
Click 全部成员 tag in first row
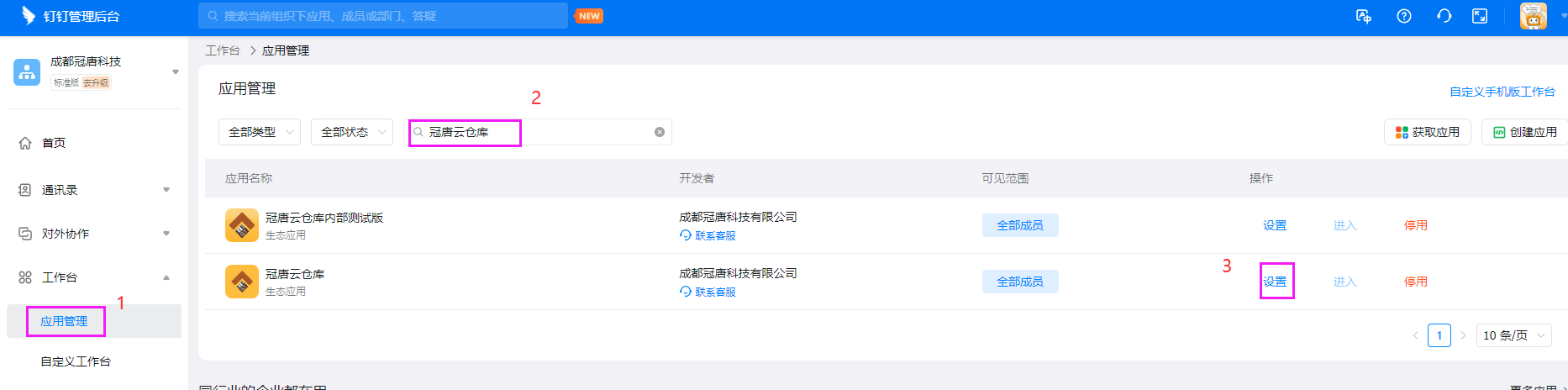tap(1020, 225)
